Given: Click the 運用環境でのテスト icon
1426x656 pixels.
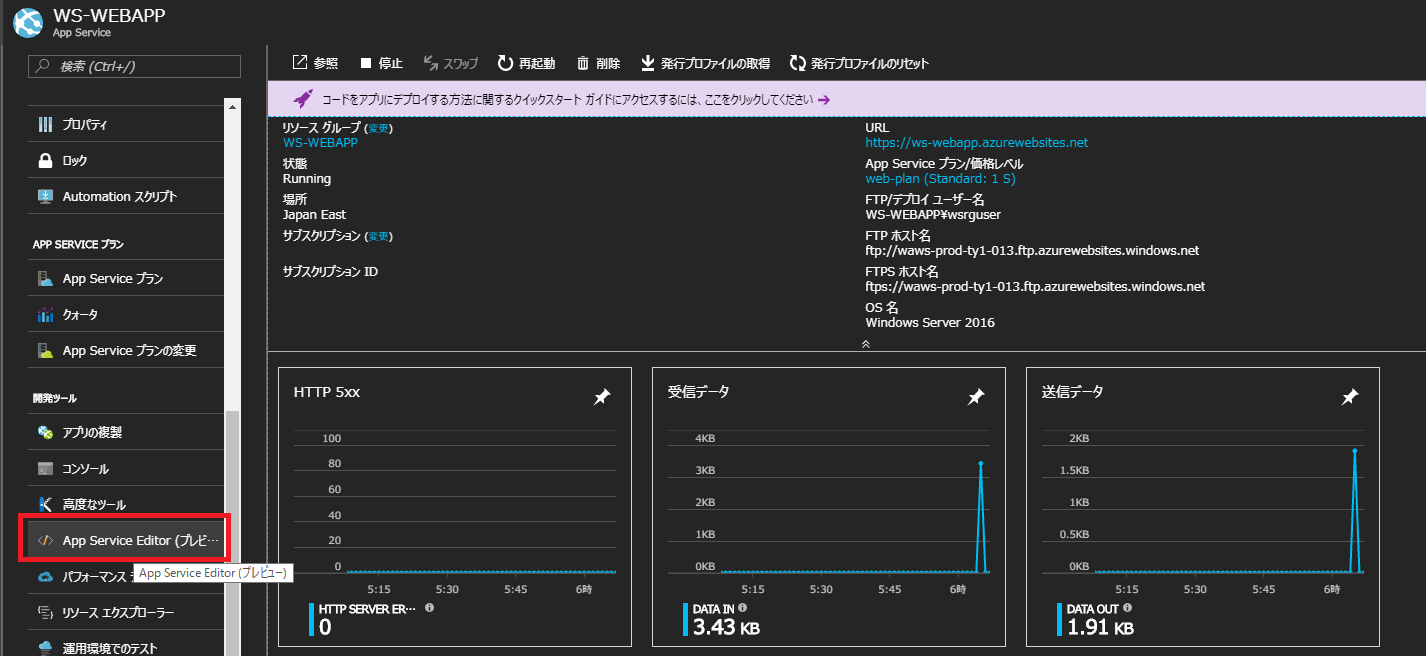Looking at the screenshot, I should pos(45,648).
